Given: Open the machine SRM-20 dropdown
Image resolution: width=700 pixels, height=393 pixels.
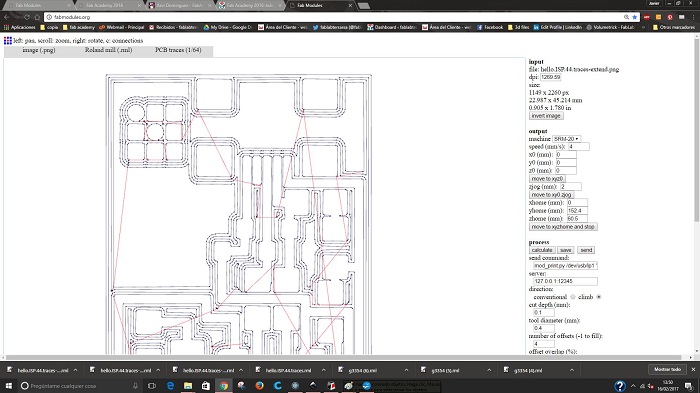Looking at the screenshot, I should pos(566,139).
